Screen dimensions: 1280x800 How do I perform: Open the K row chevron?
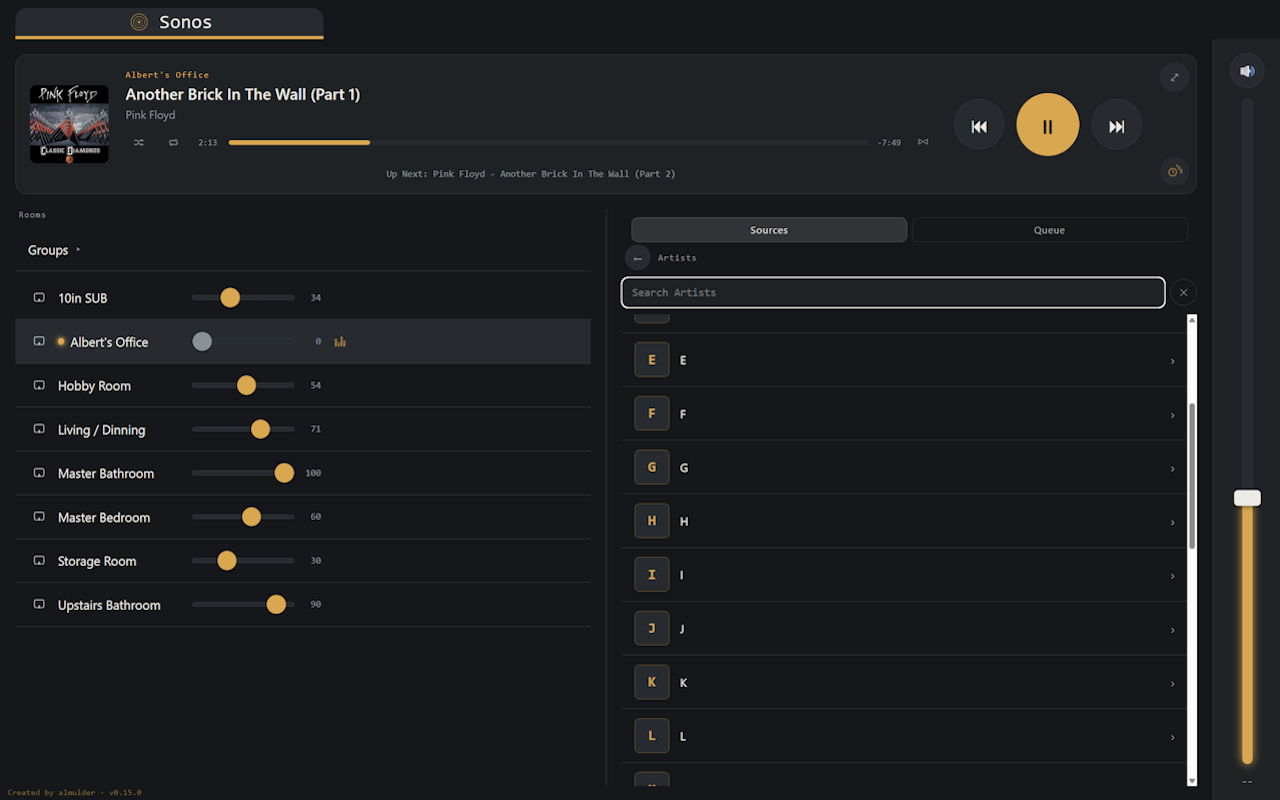(x=1173, y=684)
